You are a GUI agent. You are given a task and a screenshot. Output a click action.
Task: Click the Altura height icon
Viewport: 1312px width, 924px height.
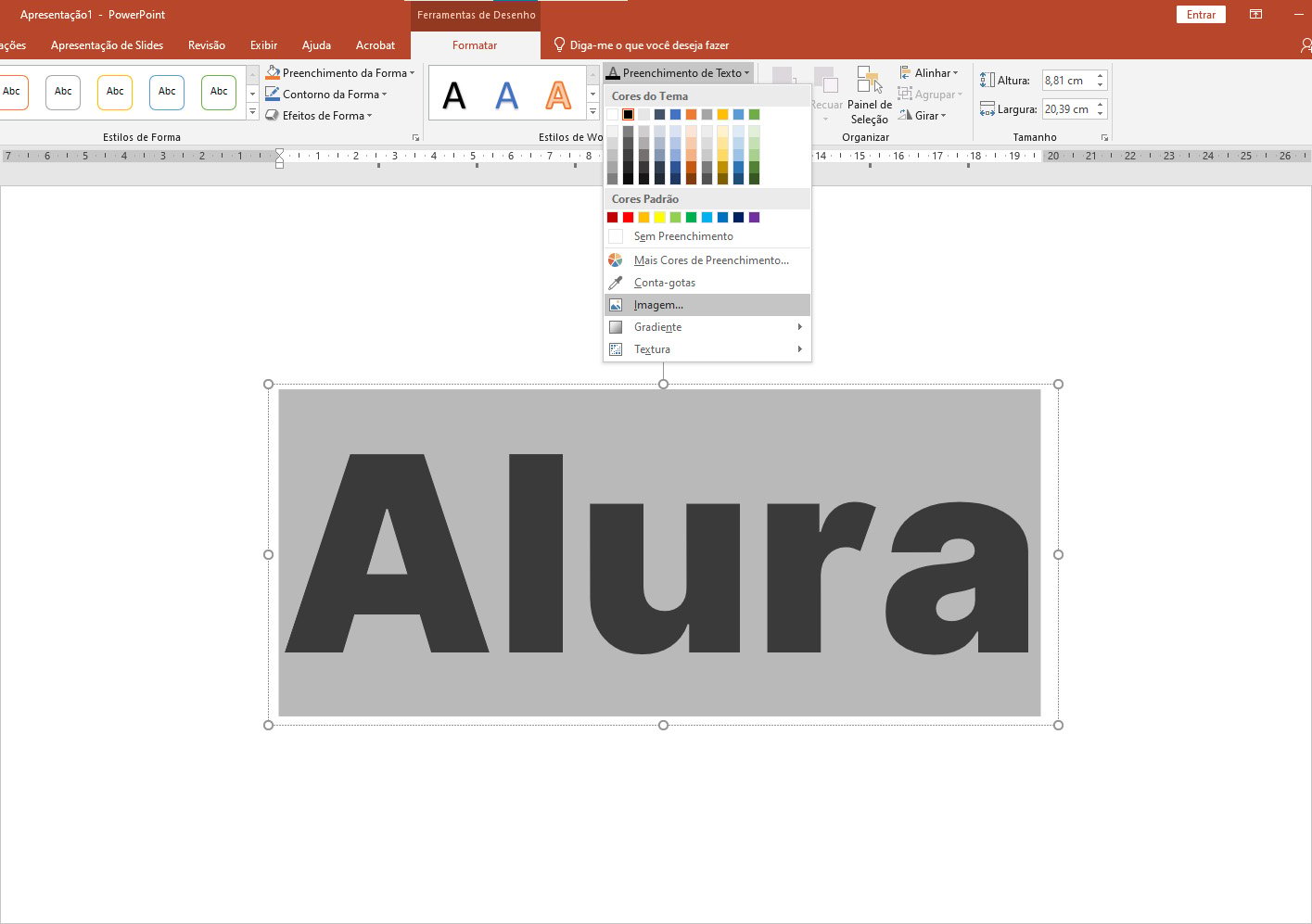[x=987, y=81]
